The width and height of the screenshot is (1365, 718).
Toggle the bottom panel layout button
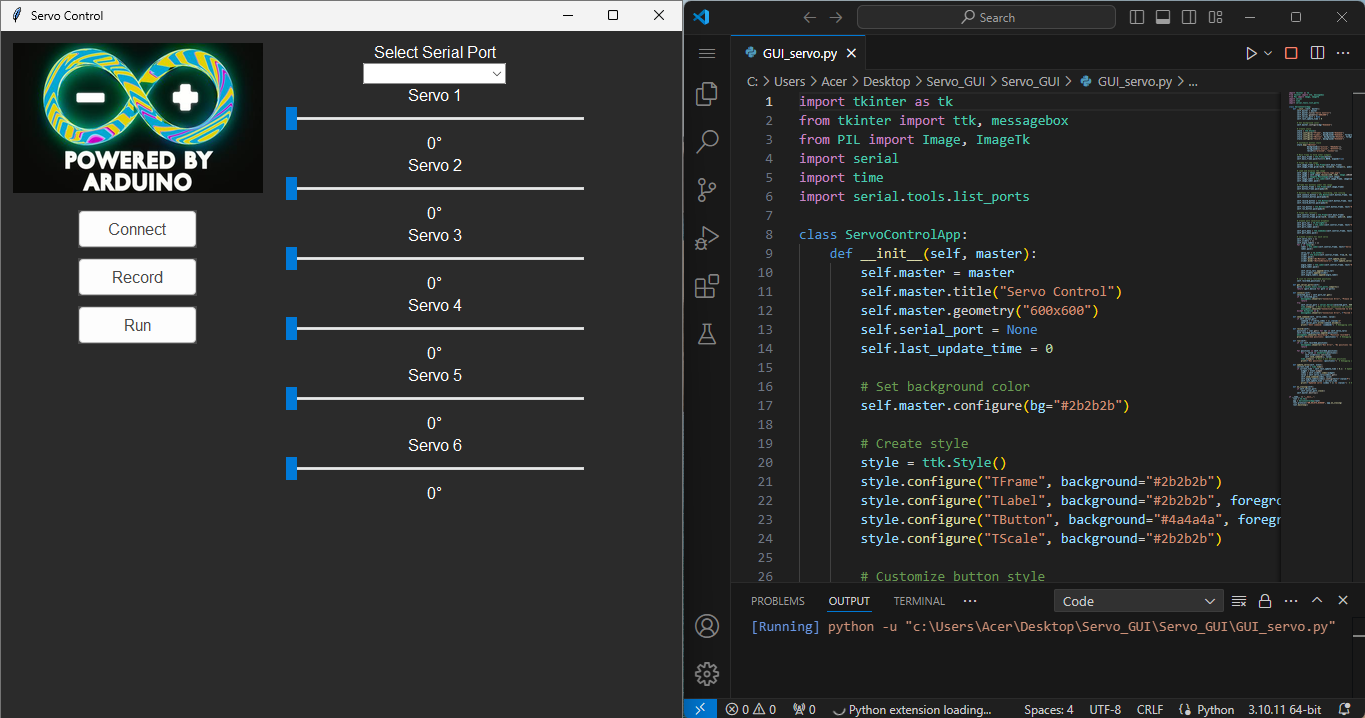point(1163,17)
